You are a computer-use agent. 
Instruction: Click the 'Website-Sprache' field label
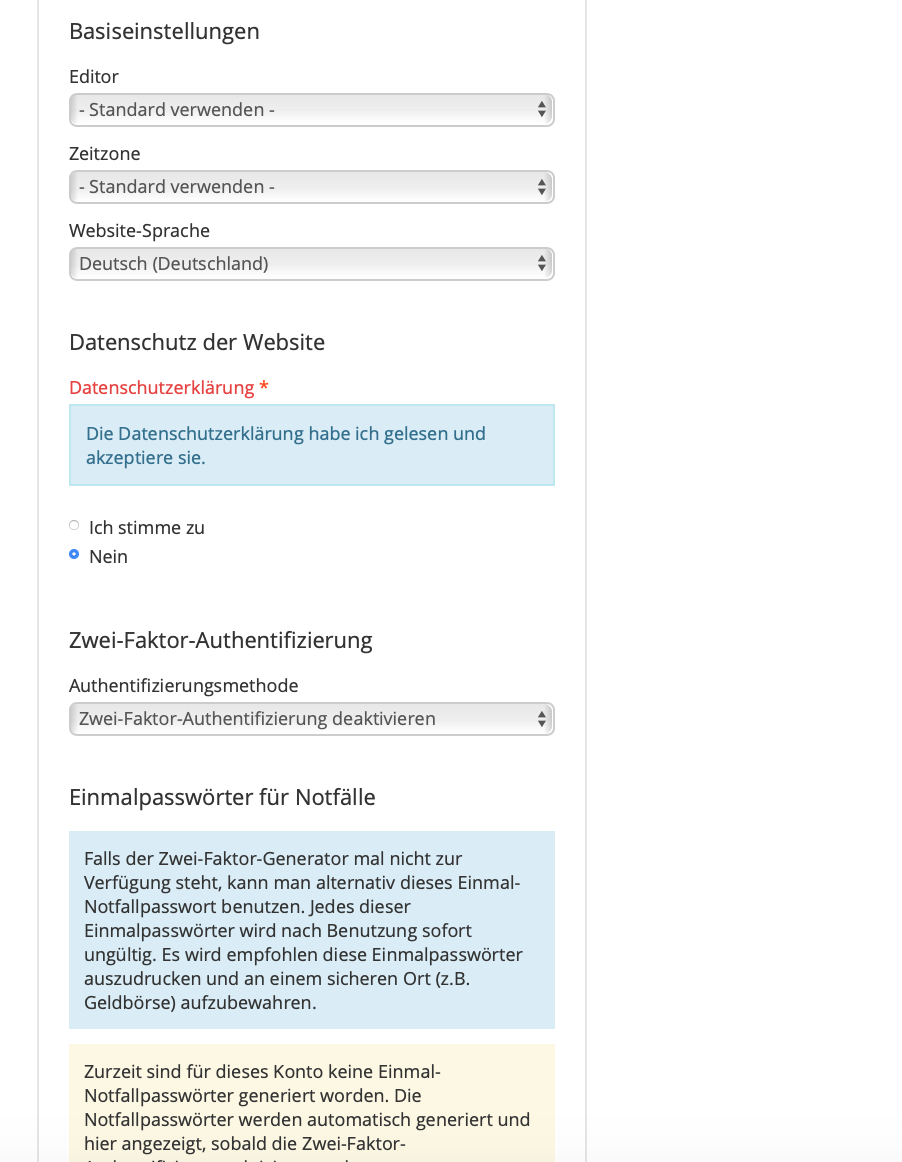coord(139,231)
